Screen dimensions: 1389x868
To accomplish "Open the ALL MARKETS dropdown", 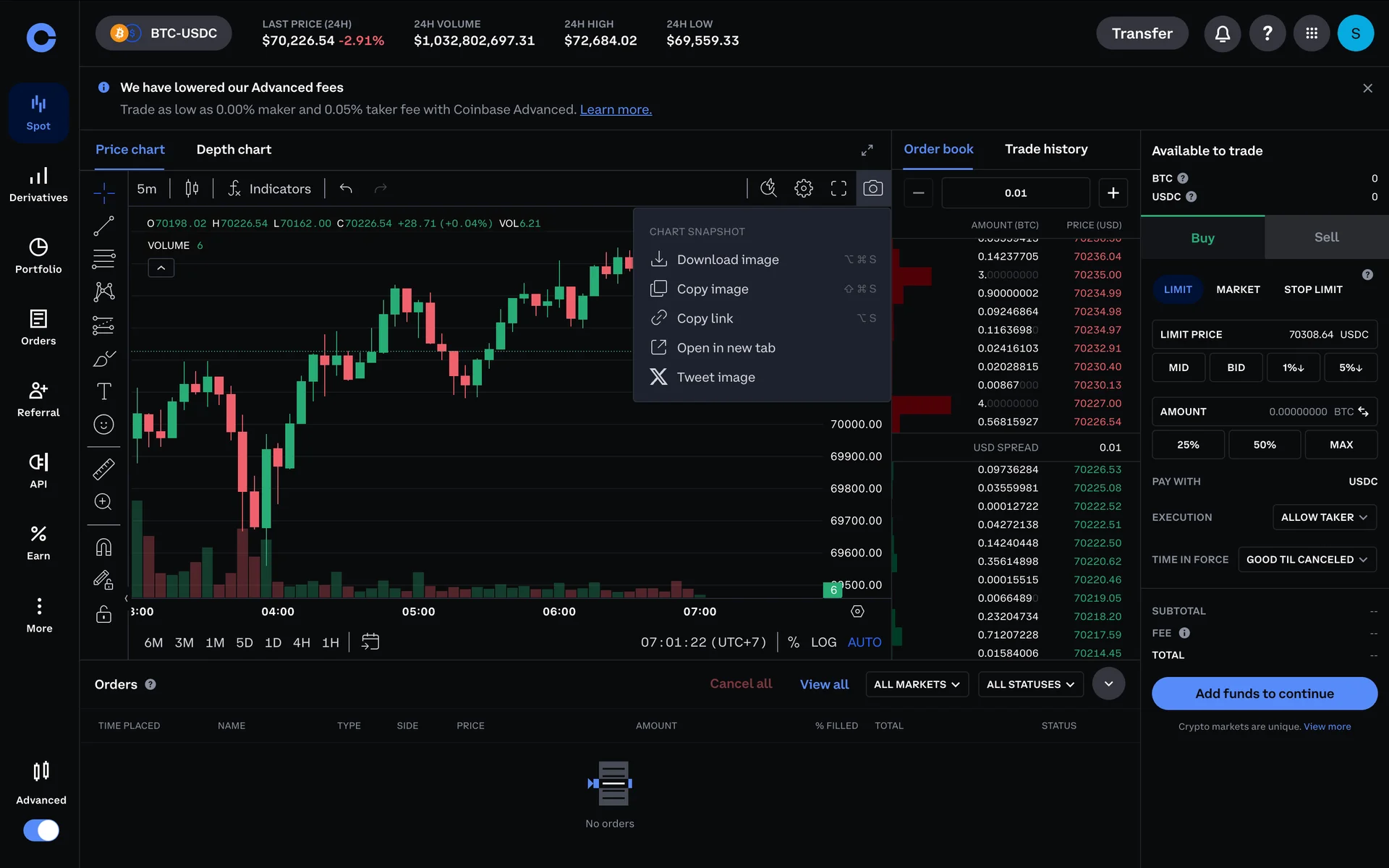I will 917,684.
